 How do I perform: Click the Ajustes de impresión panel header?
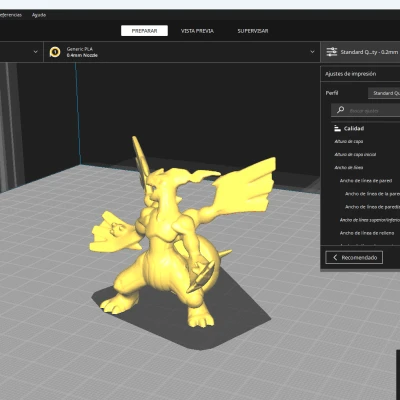coord(351,74)
